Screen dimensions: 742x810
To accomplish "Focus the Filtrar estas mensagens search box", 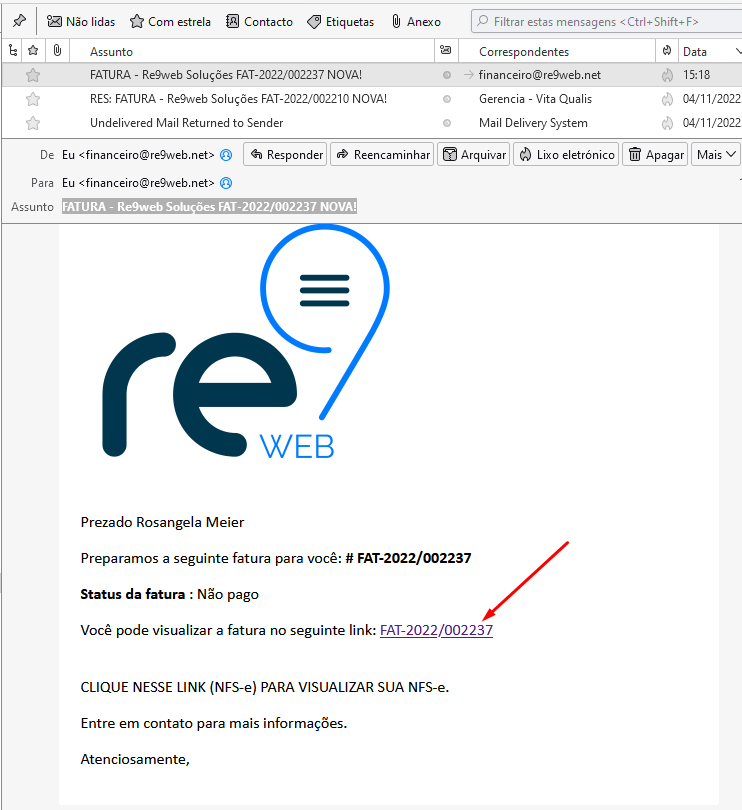I will [x=607, y=22].
